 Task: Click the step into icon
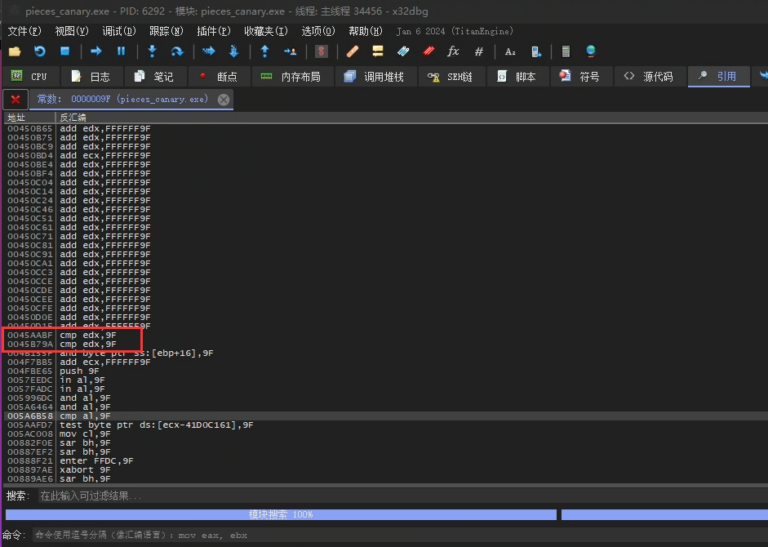pos(152,51)
